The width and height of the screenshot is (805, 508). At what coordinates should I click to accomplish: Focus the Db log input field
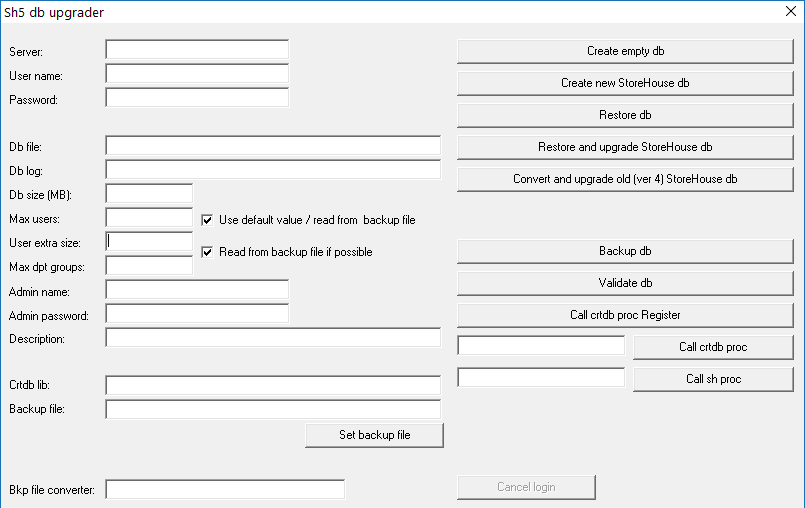tap(273, 170)
